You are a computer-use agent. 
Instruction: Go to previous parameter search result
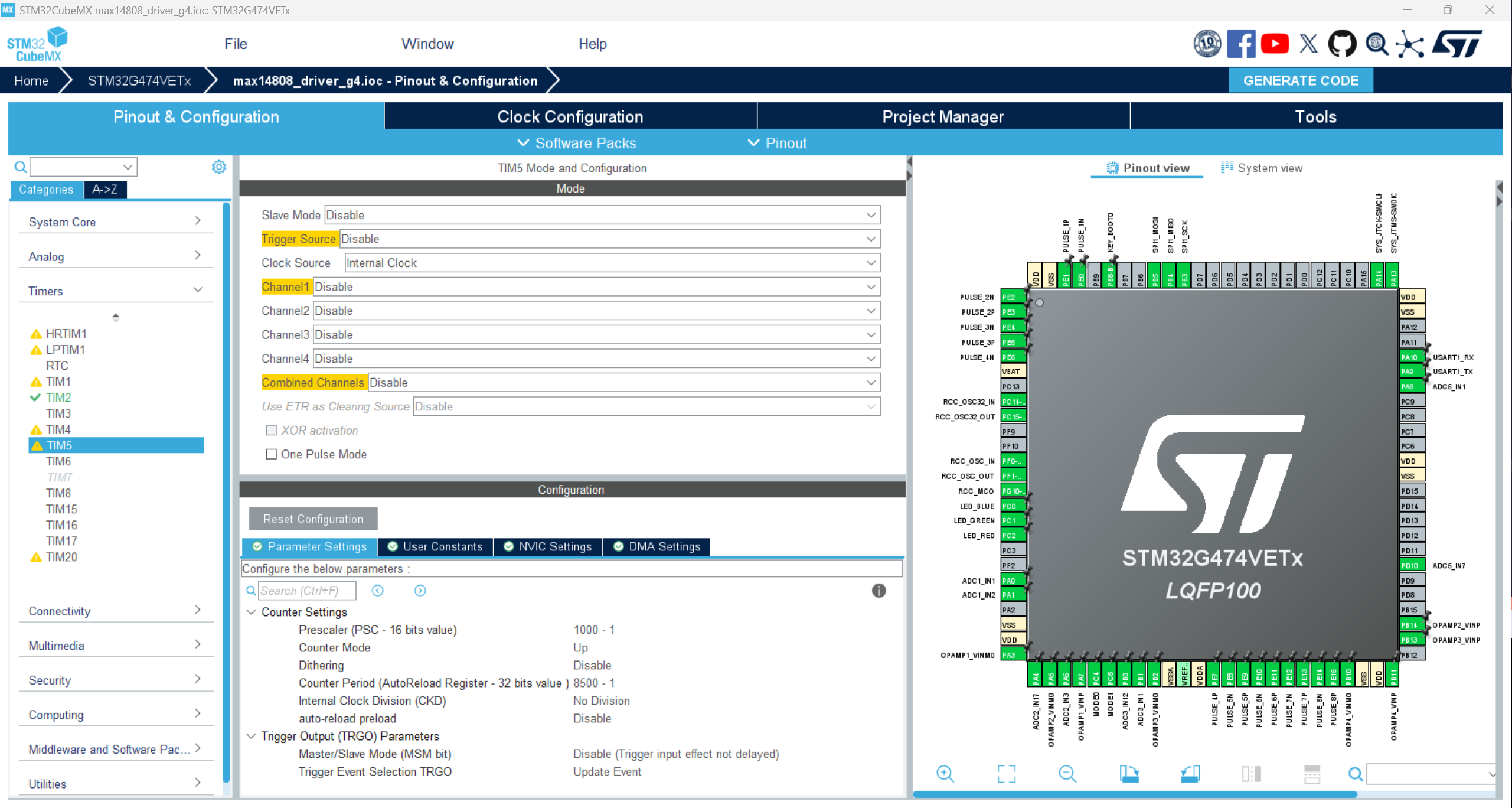coord(378,591)
